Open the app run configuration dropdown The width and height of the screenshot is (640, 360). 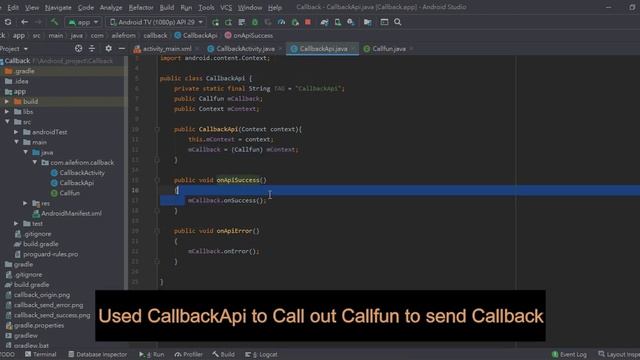[84, 22]
